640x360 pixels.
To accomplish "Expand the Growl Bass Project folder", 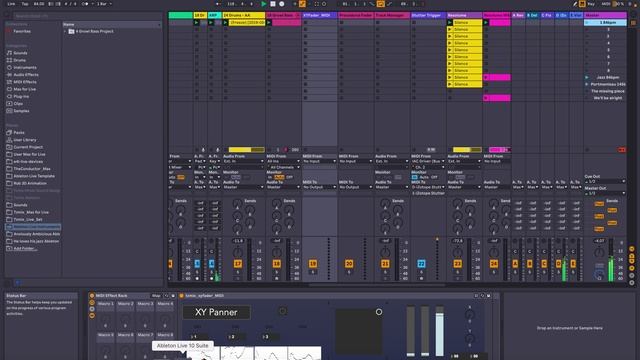I will pyautogui.click(x=65, y=31).
